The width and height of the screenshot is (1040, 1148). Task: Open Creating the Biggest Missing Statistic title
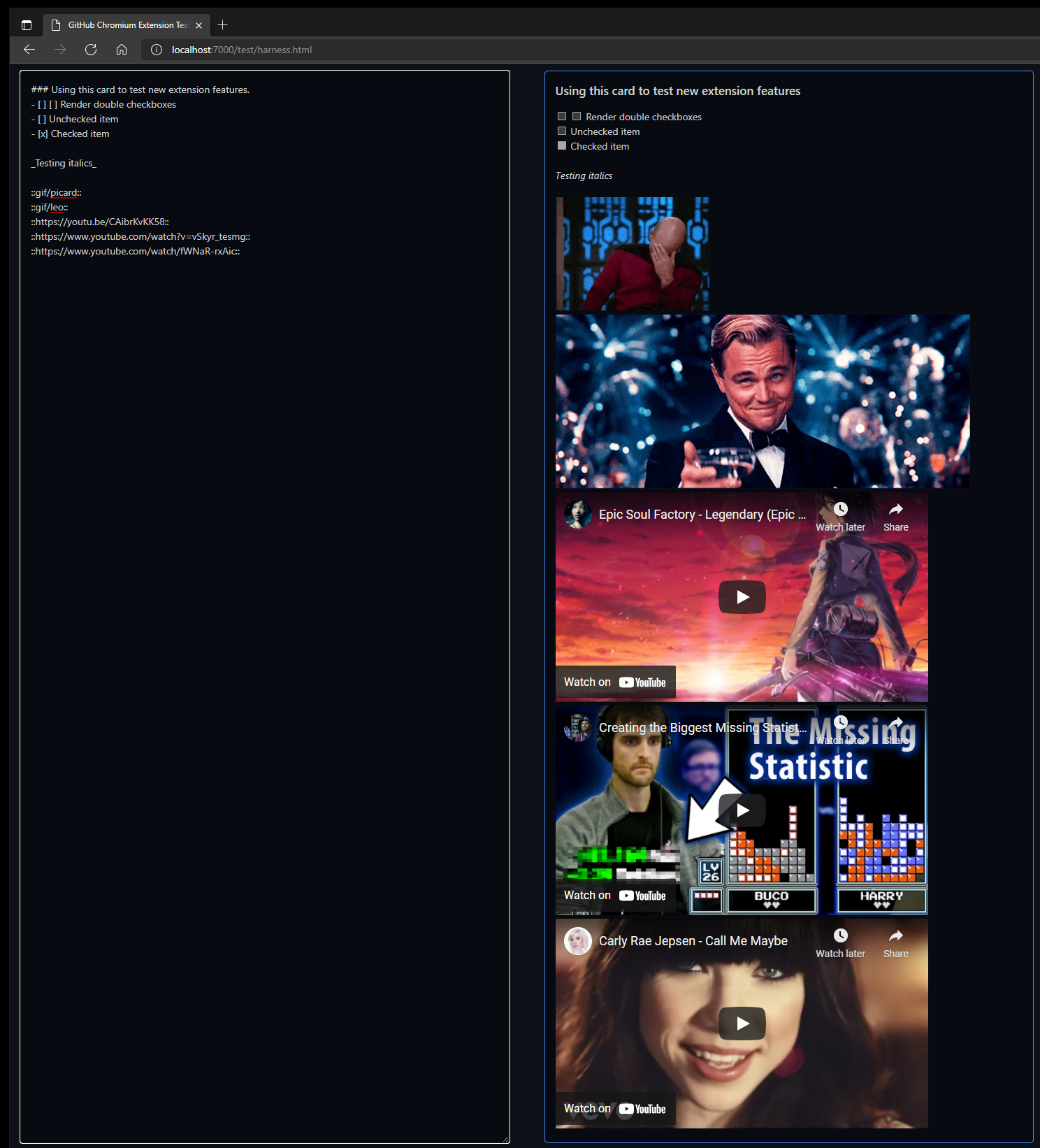[x=702, y=728]
